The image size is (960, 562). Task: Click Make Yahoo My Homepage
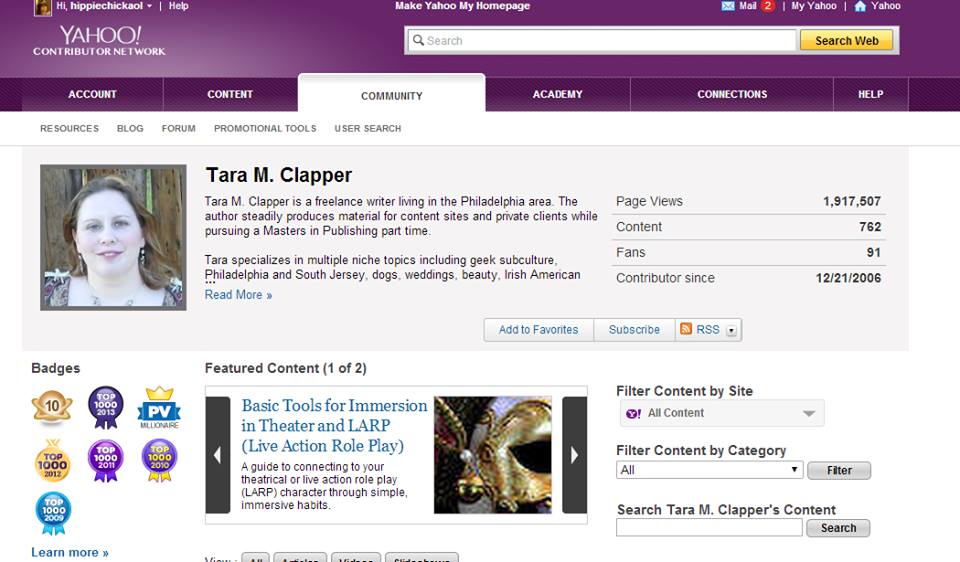tap(462, 6)
